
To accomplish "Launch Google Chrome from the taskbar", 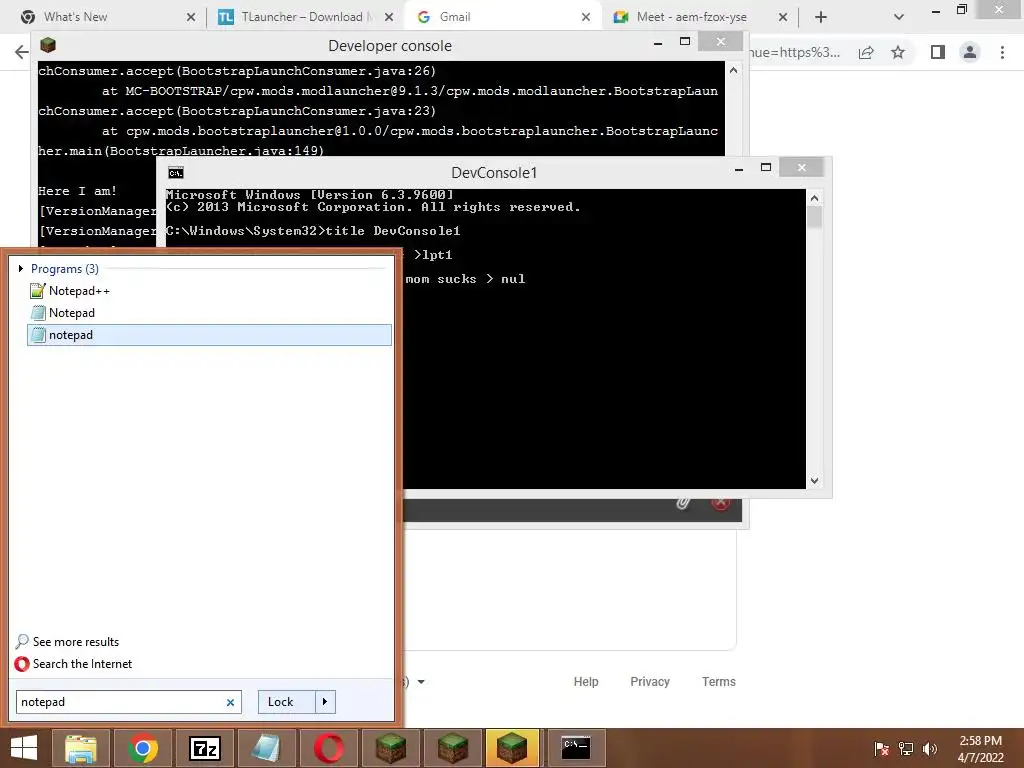I will (x=142, y=748).
